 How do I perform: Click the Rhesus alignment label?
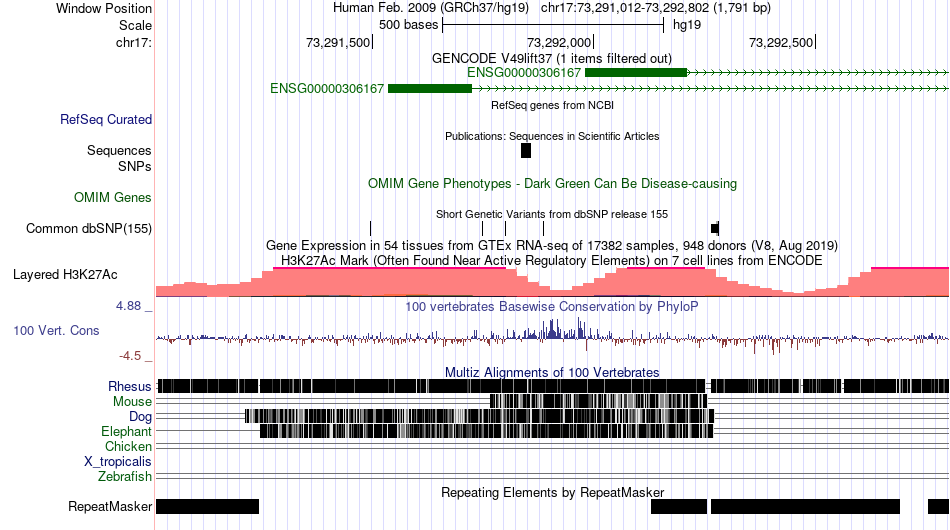(x=129, y=386)
